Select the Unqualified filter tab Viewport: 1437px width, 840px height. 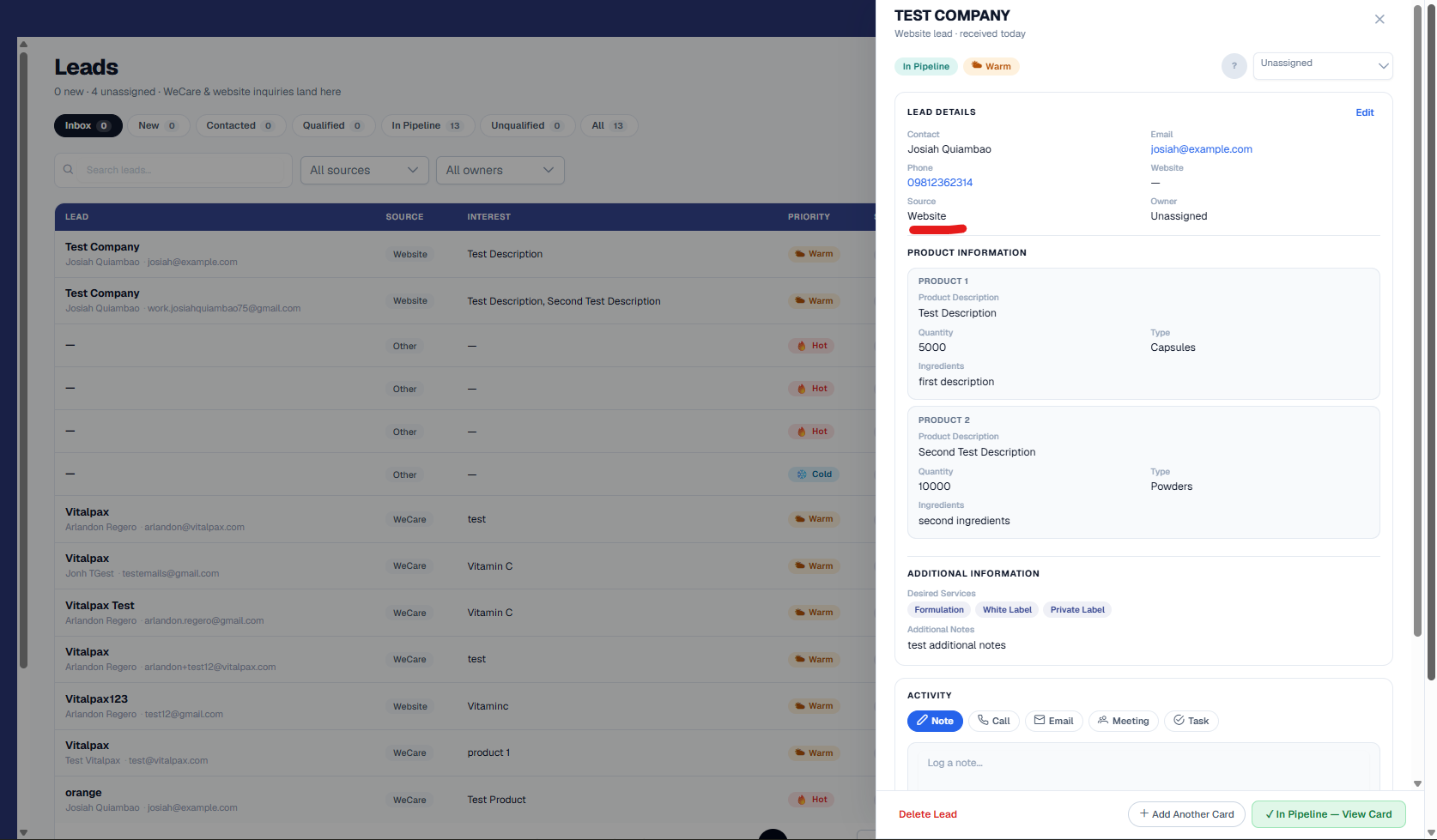coord(527,125)
